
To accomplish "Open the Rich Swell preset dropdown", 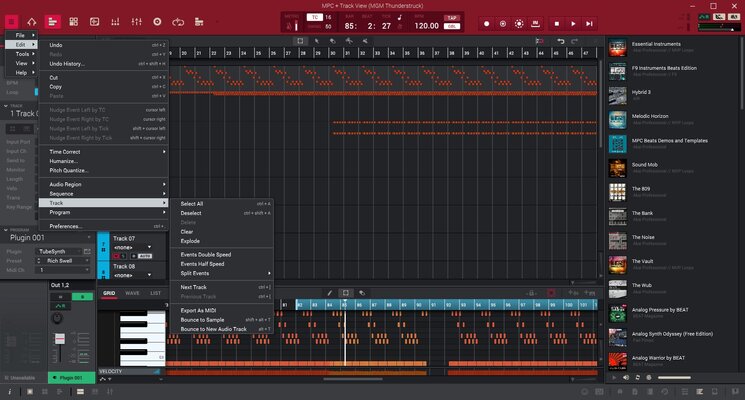I will pyautogui.click(x=63, y=261).
